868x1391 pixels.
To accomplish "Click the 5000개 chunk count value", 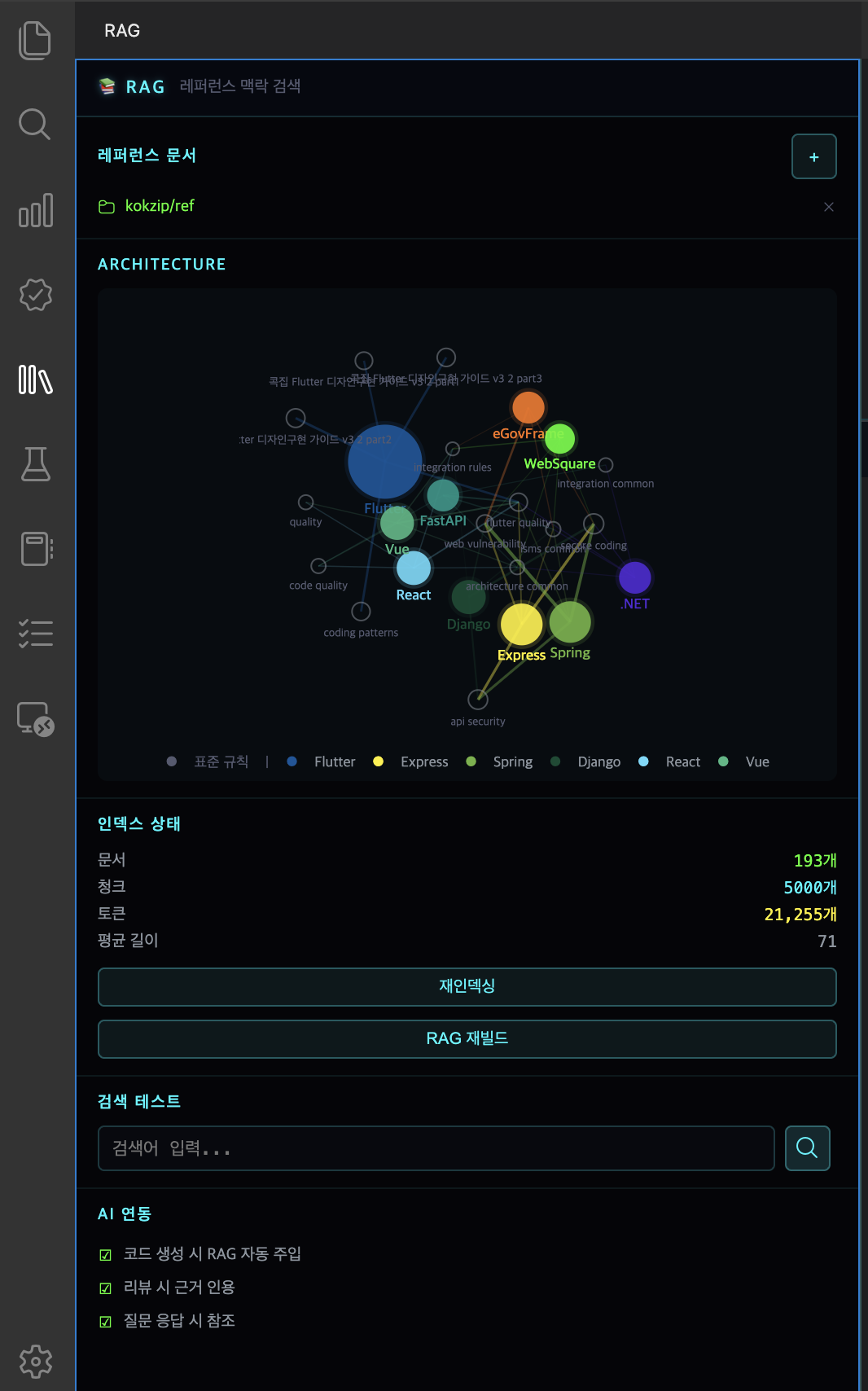I will pos(810,888).
